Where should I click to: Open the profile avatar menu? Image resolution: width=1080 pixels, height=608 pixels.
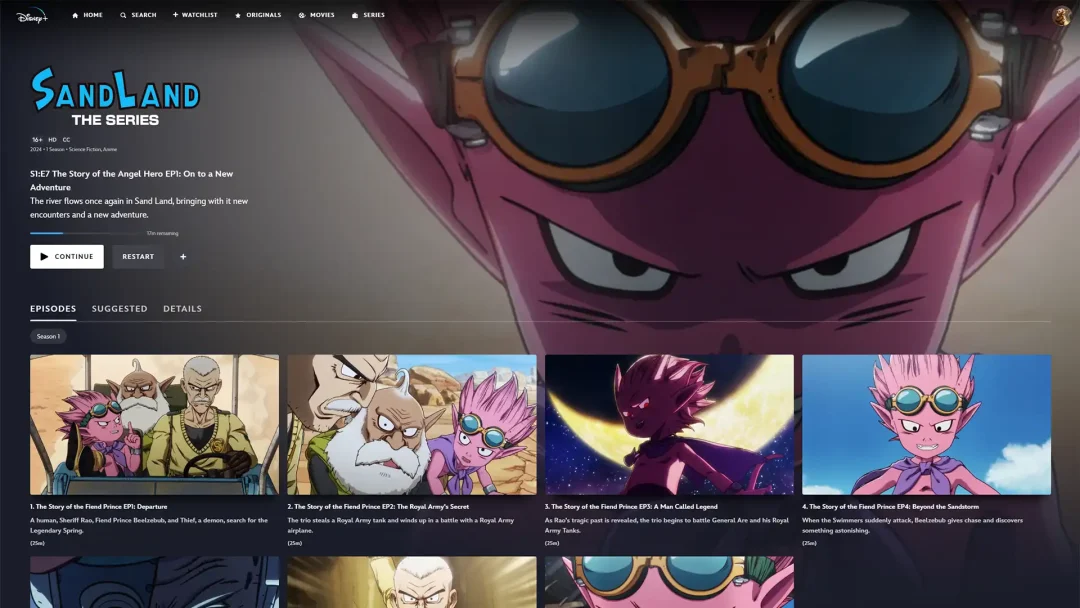[x=1061, y=15]
